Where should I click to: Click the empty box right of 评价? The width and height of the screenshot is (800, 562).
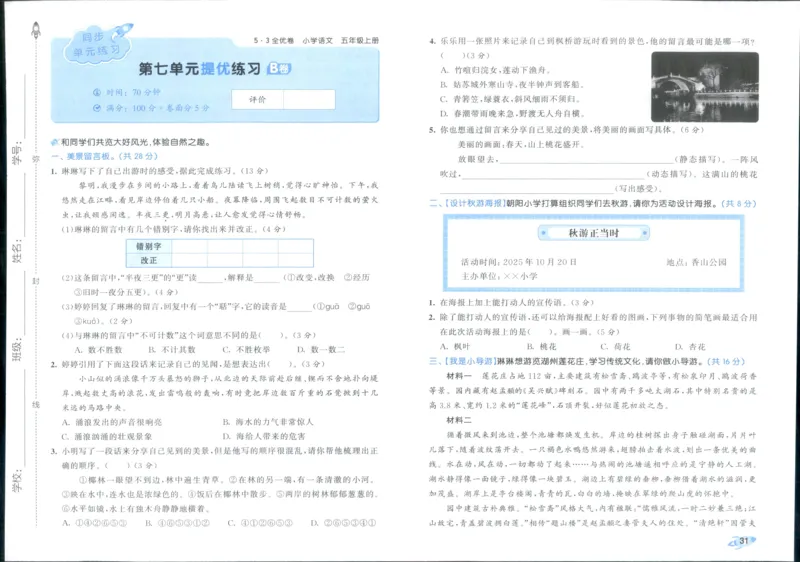pos(309,99)
